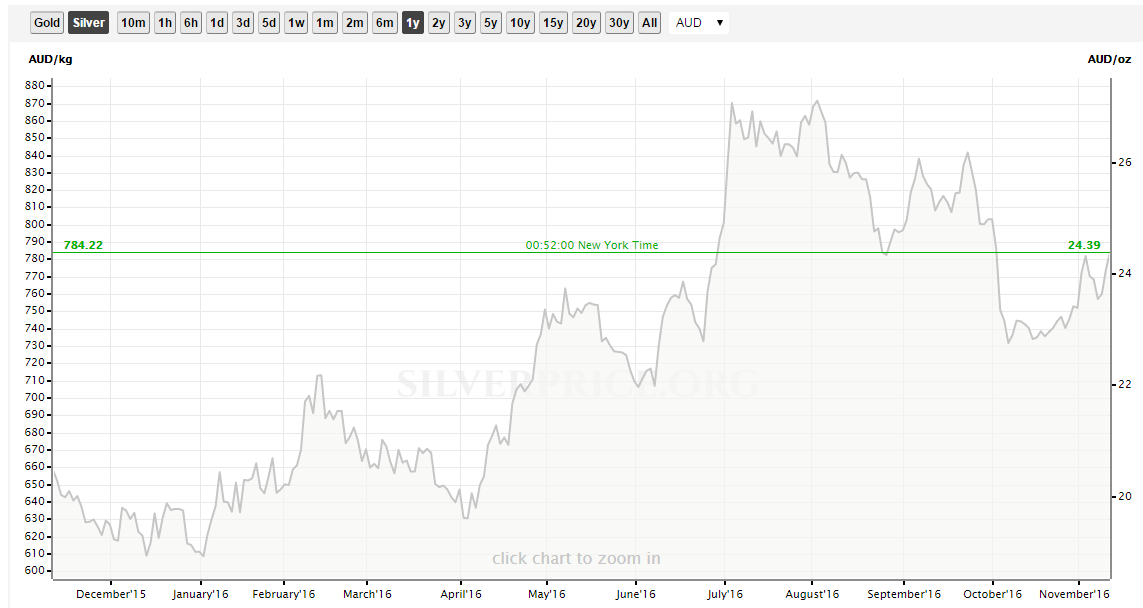The height and width of the screenshot is (608, 1143).
Task: Click the active 1y range button
Action: click(413, 23)
